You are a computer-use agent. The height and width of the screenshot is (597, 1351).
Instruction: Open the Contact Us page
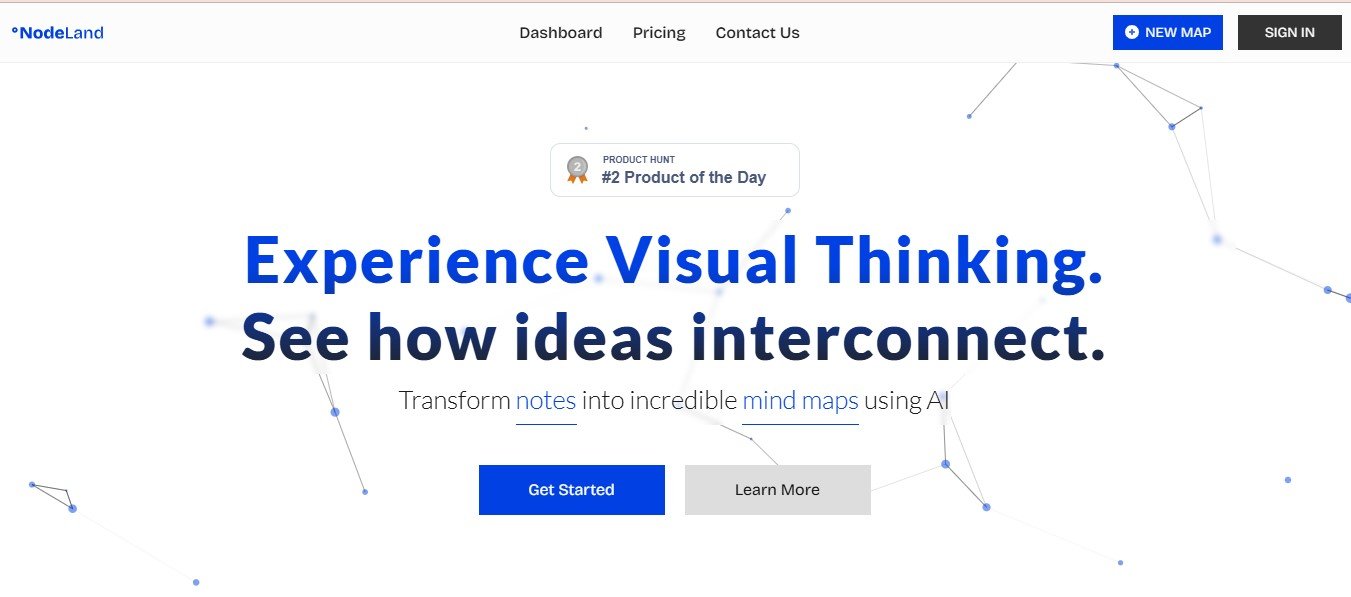coord(757,33)
